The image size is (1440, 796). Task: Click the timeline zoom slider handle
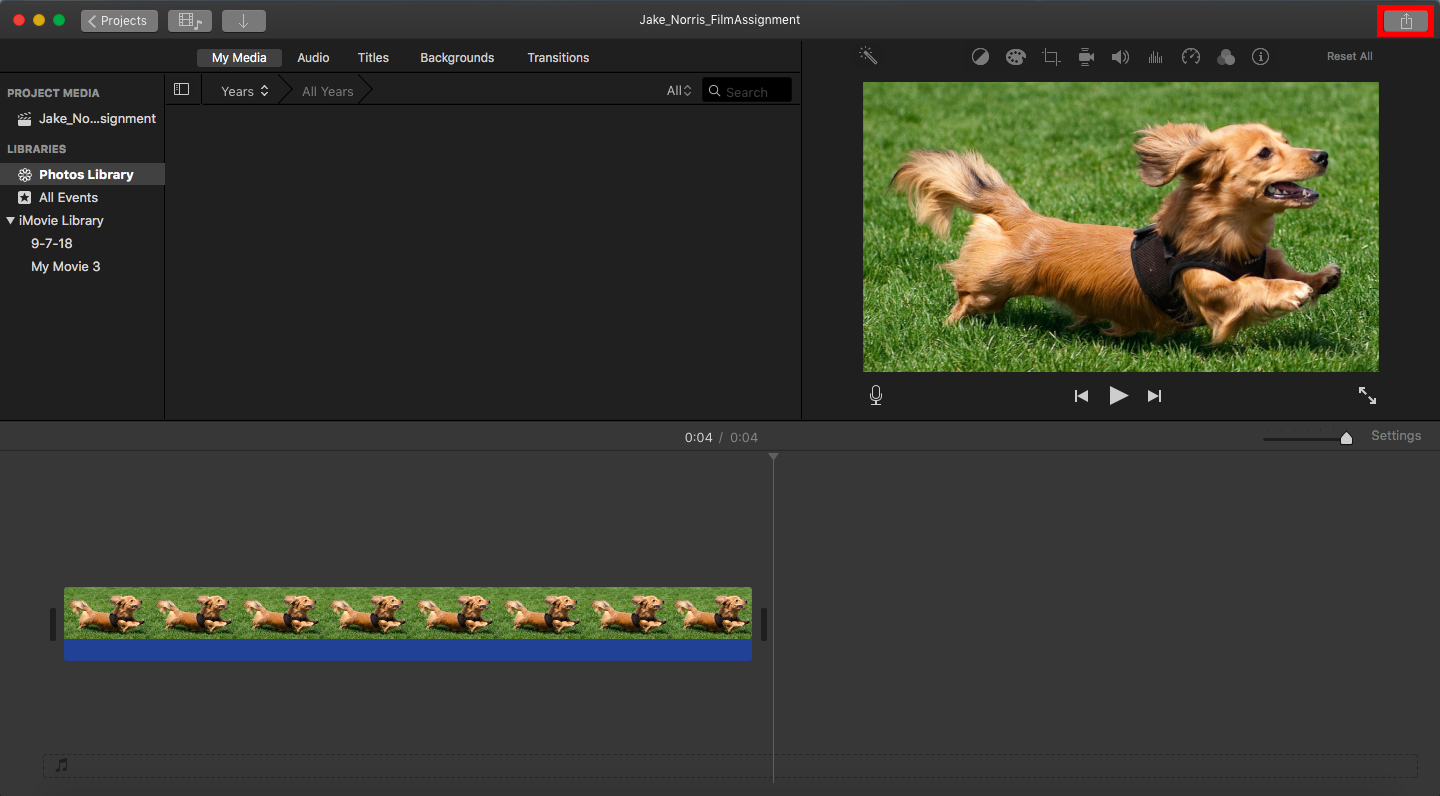click(x=1346, y=438)
